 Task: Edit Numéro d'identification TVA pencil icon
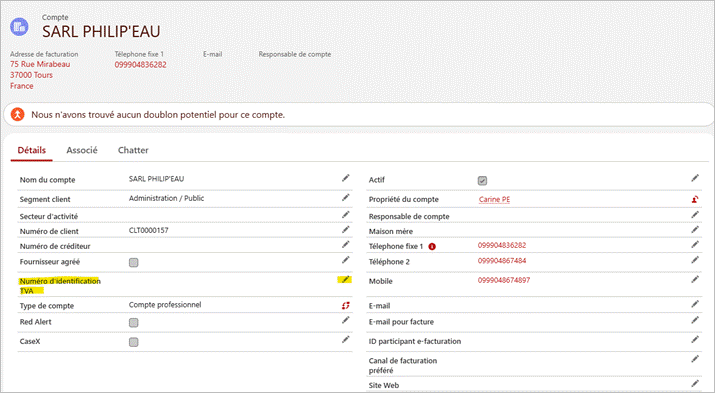tap(346, 279)
